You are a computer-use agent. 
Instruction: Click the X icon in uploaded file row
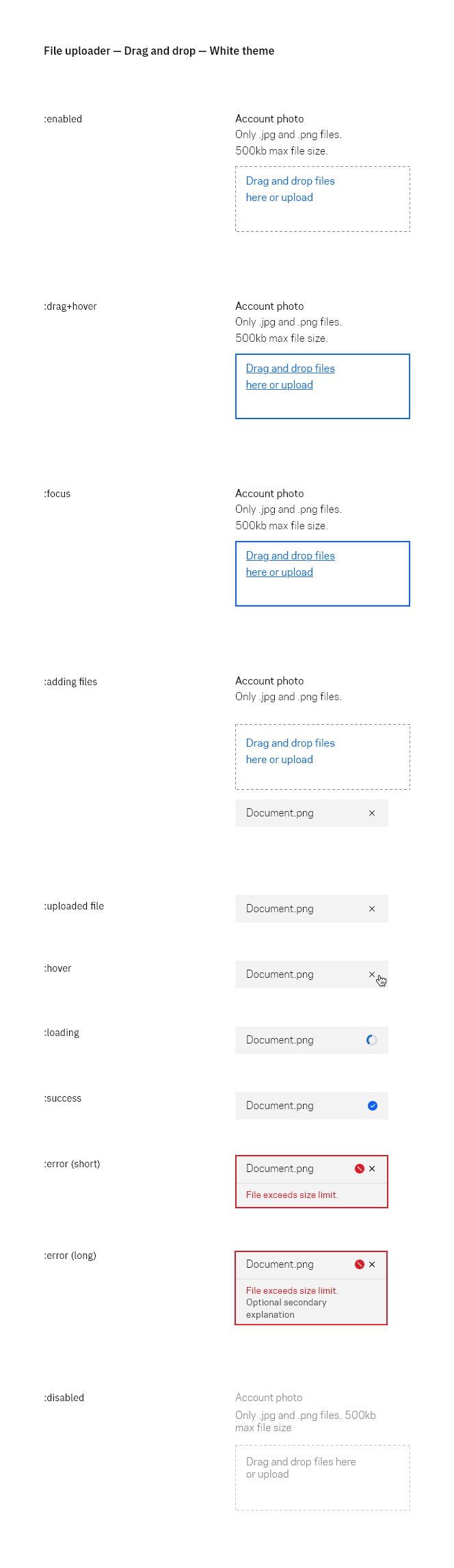click(x=372, y=909)
